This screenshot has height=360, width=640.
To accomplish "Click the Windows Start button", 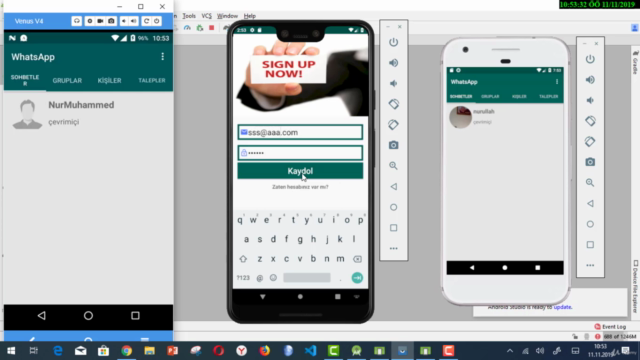I will (x=11, y=351).
